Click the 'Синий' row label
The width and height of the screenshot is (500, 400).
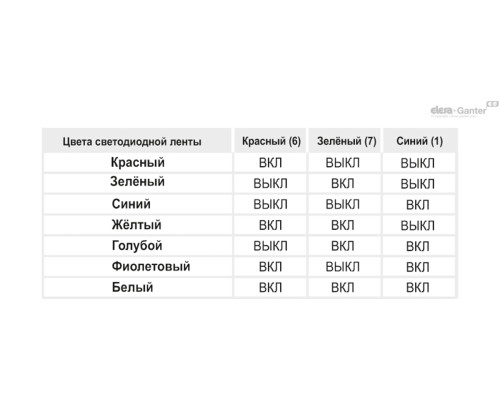[x=131, y=204]
